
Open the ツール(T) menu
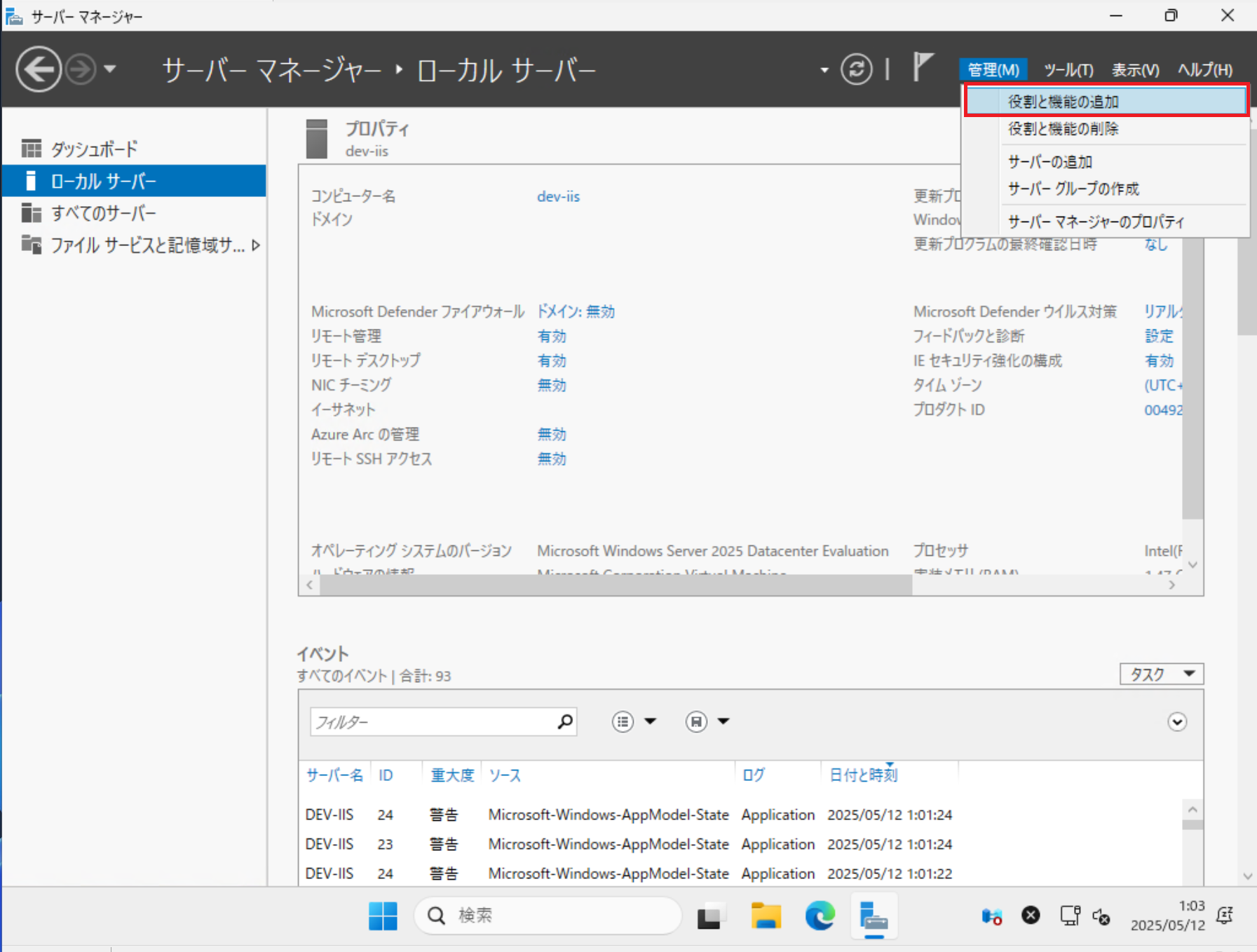1068,69
